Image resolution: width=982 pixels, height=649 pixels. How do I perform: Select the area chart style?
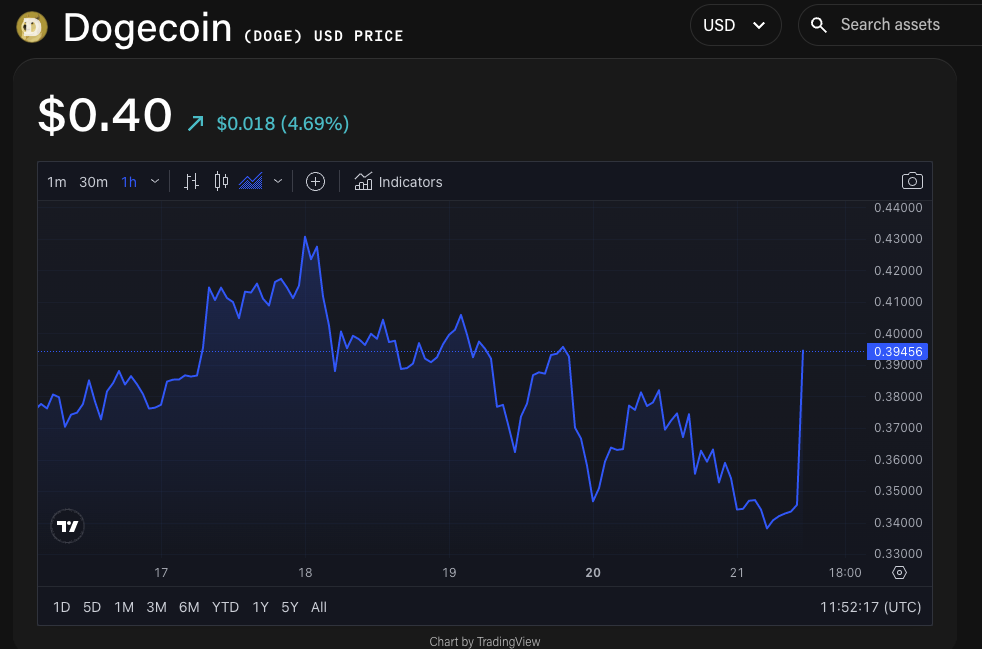(250, 181)
